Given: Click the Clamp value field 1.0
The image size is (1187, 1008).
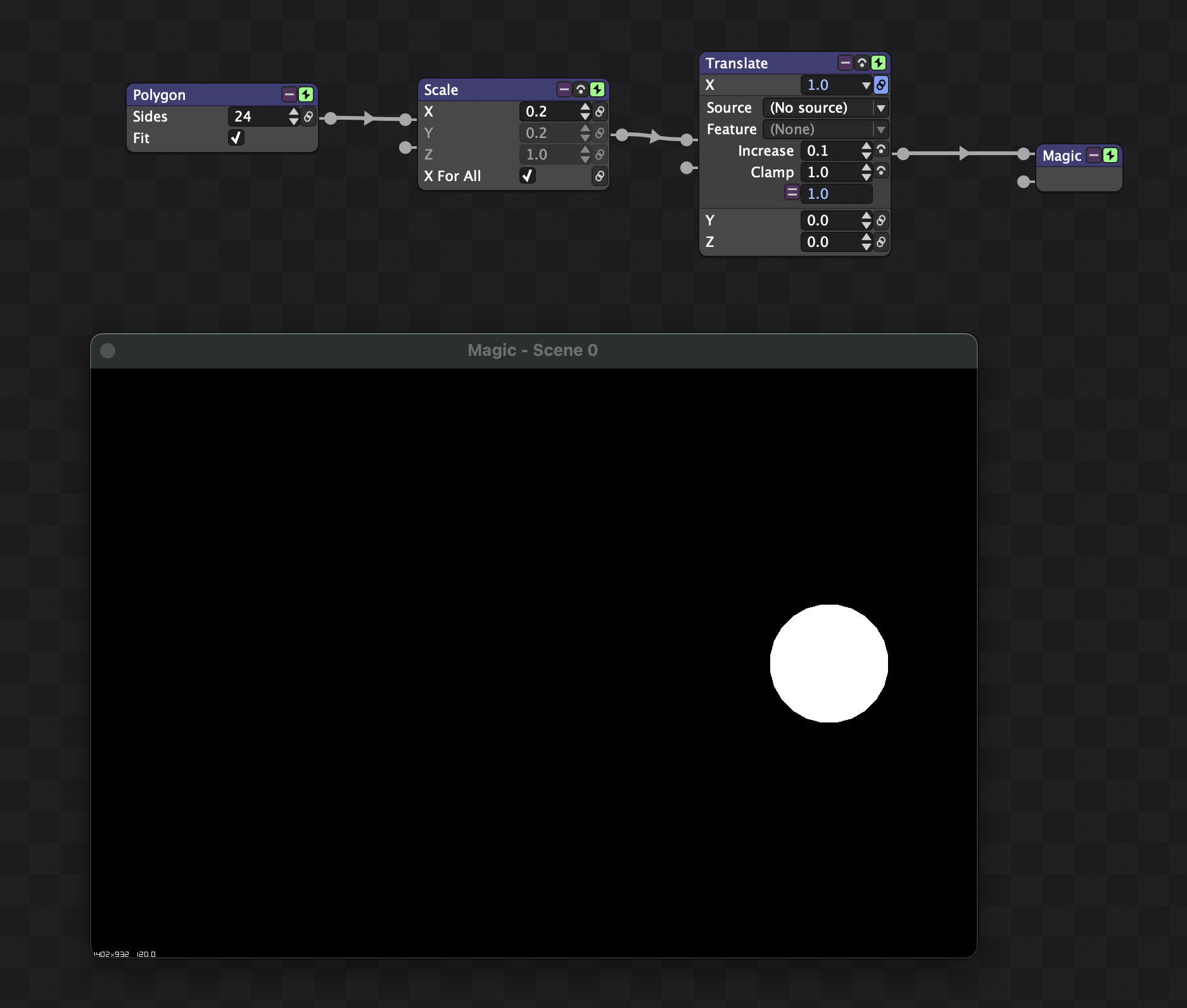Looking at the screenshot, I should (830, 172).
